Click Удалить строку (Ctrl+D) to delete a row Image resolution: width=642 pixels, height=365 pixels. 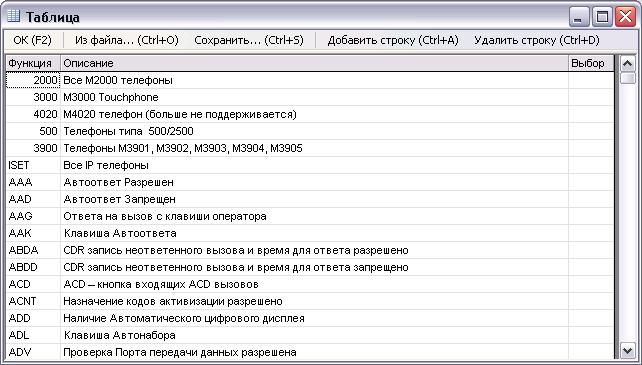pyautogui.click(x=537, y=40)
